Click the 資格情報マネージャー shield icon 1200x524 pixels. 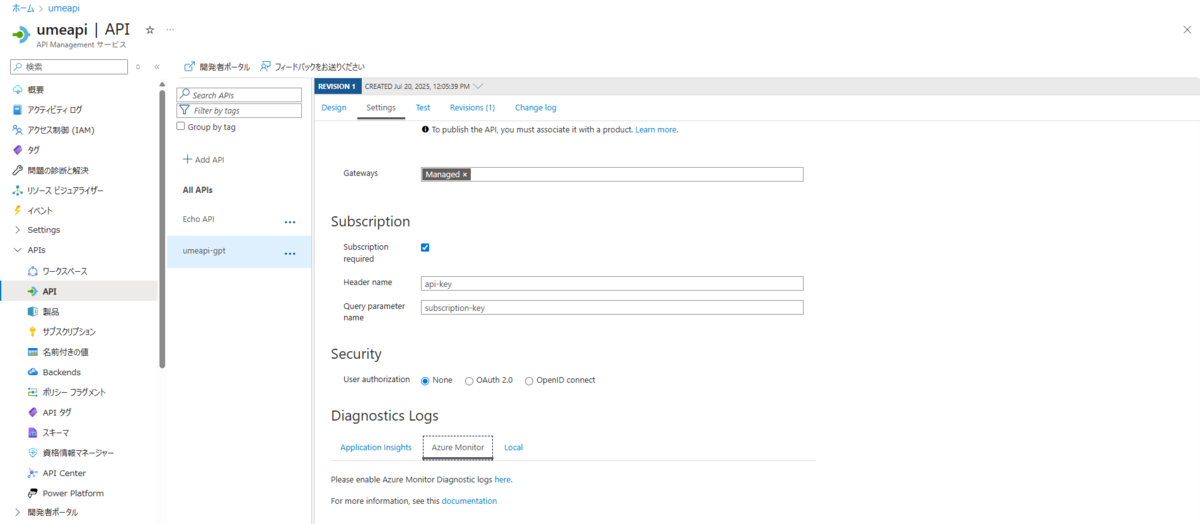[33, 453]
